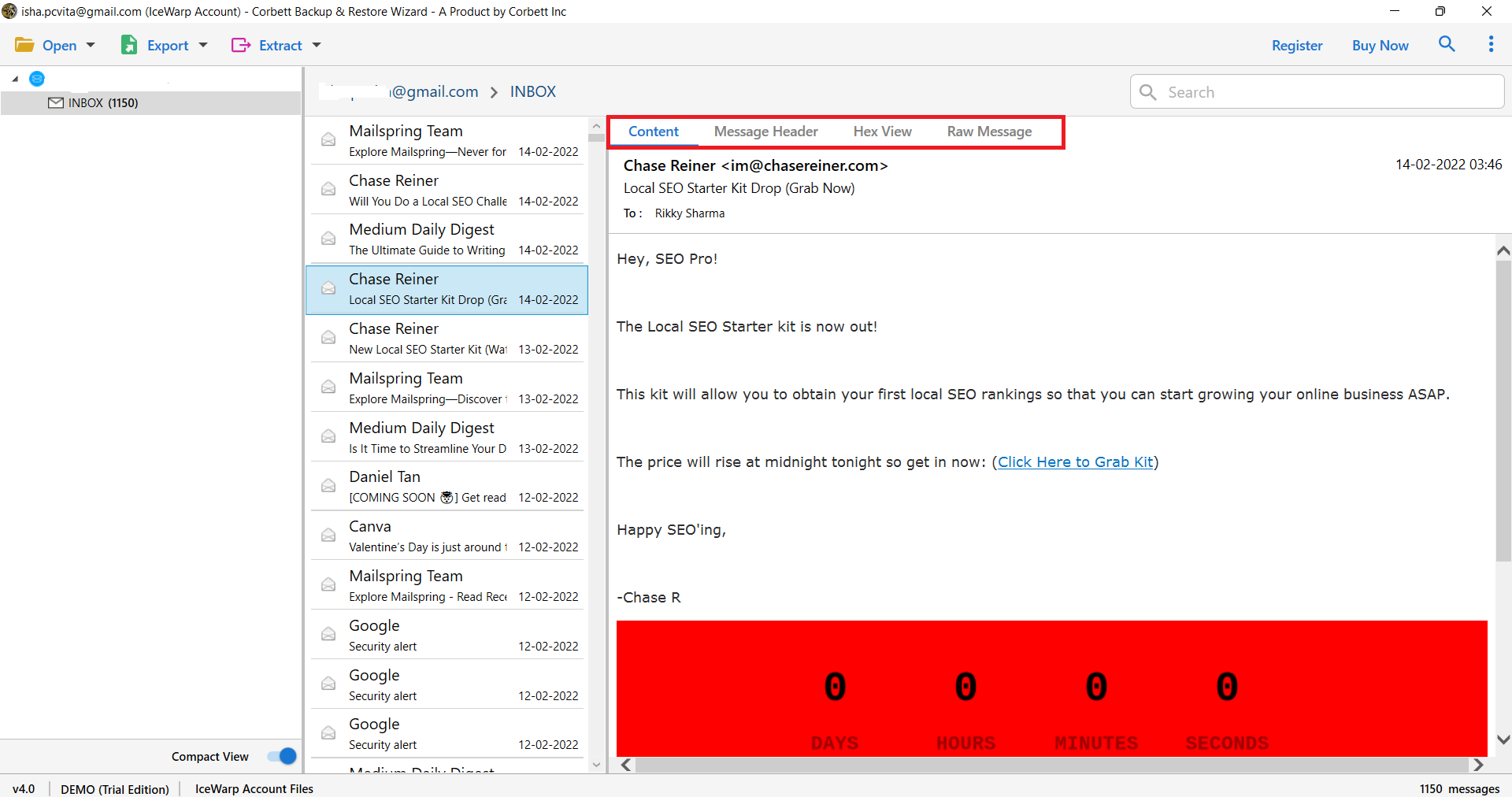
Task: Click email list scroll up arrow
Action: (596, 126)
